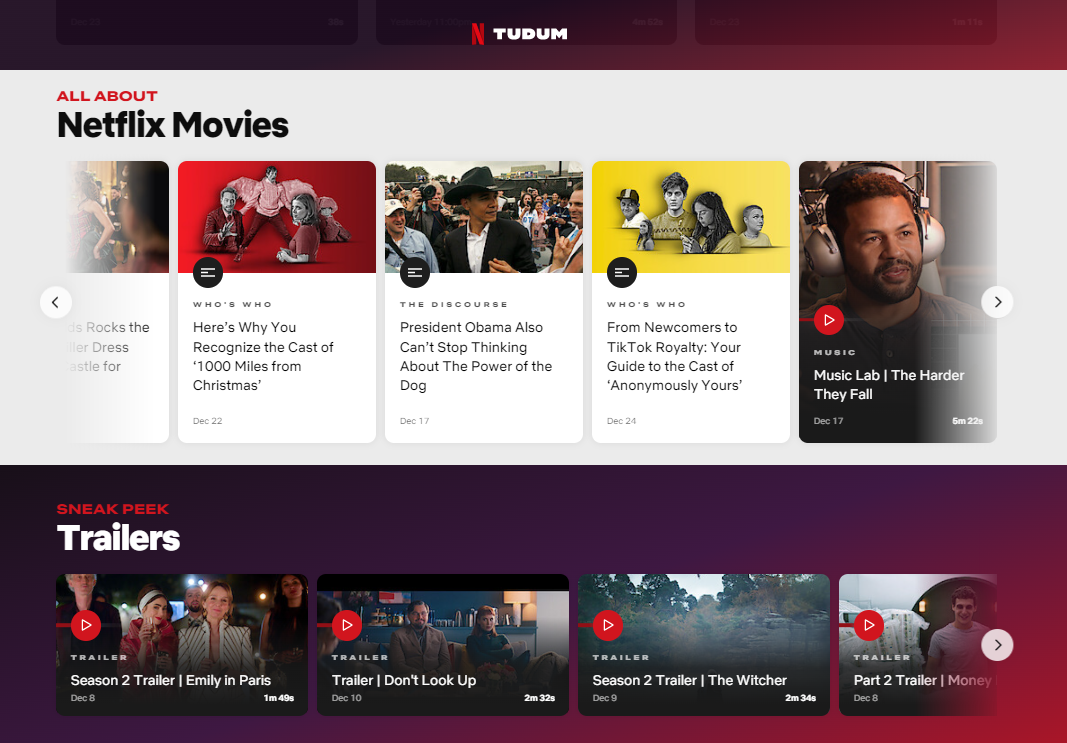The width and height of the screenshot is (1067, 743).
Task: Click 'Dec 9' date on The Witcher trailer
Action: [x=604, y=698]
